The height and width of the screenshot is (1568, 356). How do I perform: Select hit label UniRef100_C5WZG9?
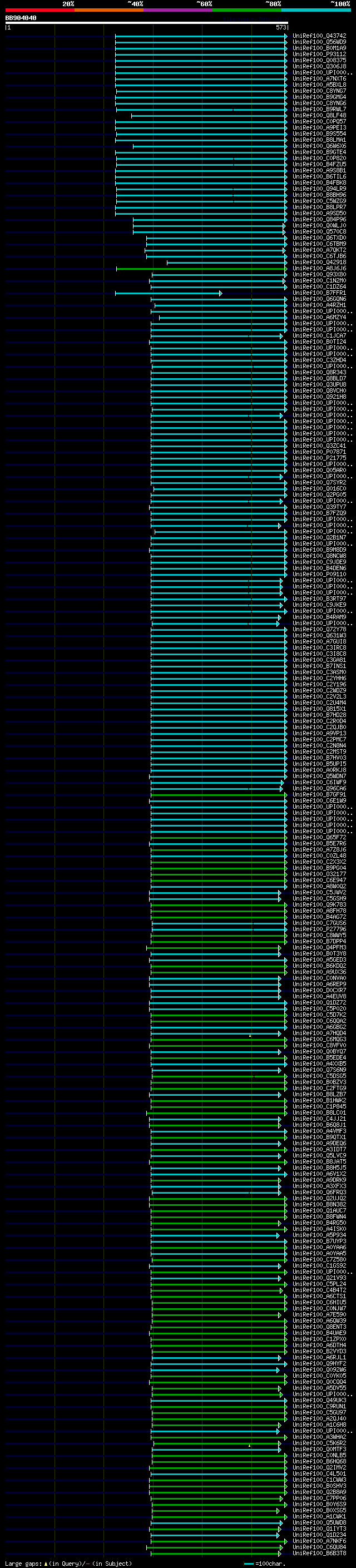[x=319, y=201]
